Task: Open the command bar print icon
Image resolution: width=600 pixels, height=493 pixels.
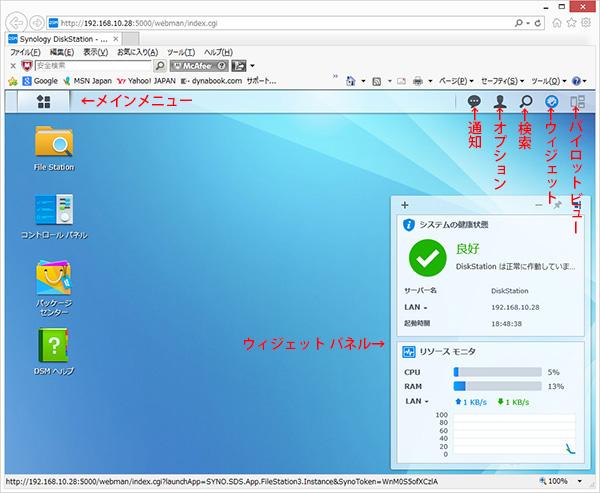Action: 418,81
